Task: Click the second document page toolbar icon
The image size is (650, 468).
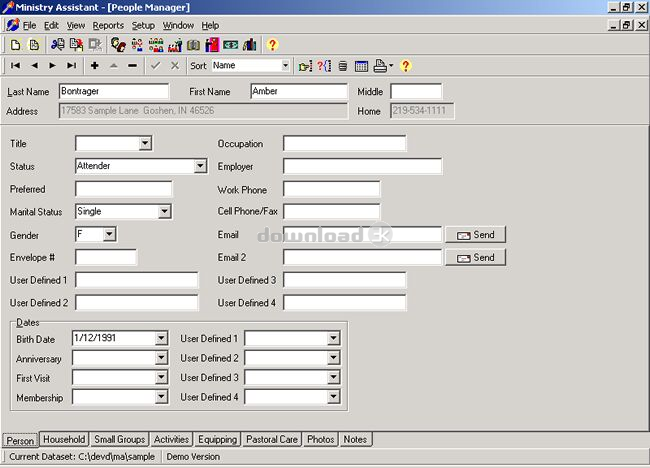Action: [x=34, y=45]
